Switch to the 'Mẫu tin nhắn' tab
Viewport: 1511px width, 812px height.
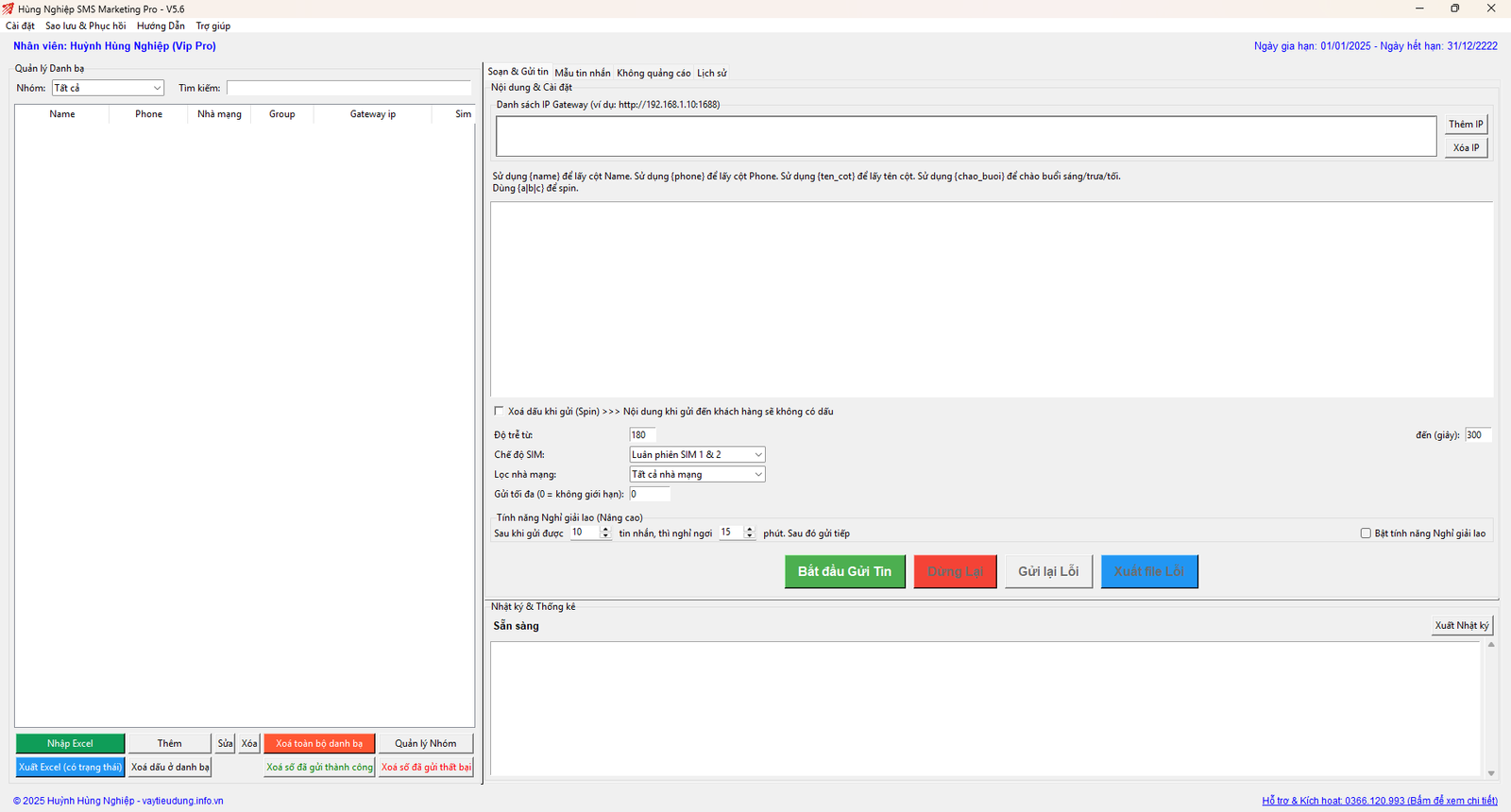tap(582, 73)
